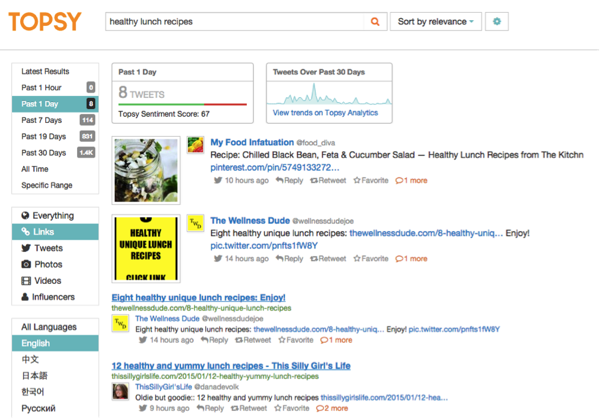Image resolution: width=600 pixels, height=418 pixels.
Task: Show 1 more under Eight healthy headline
Action: click(x=336, y=340)
